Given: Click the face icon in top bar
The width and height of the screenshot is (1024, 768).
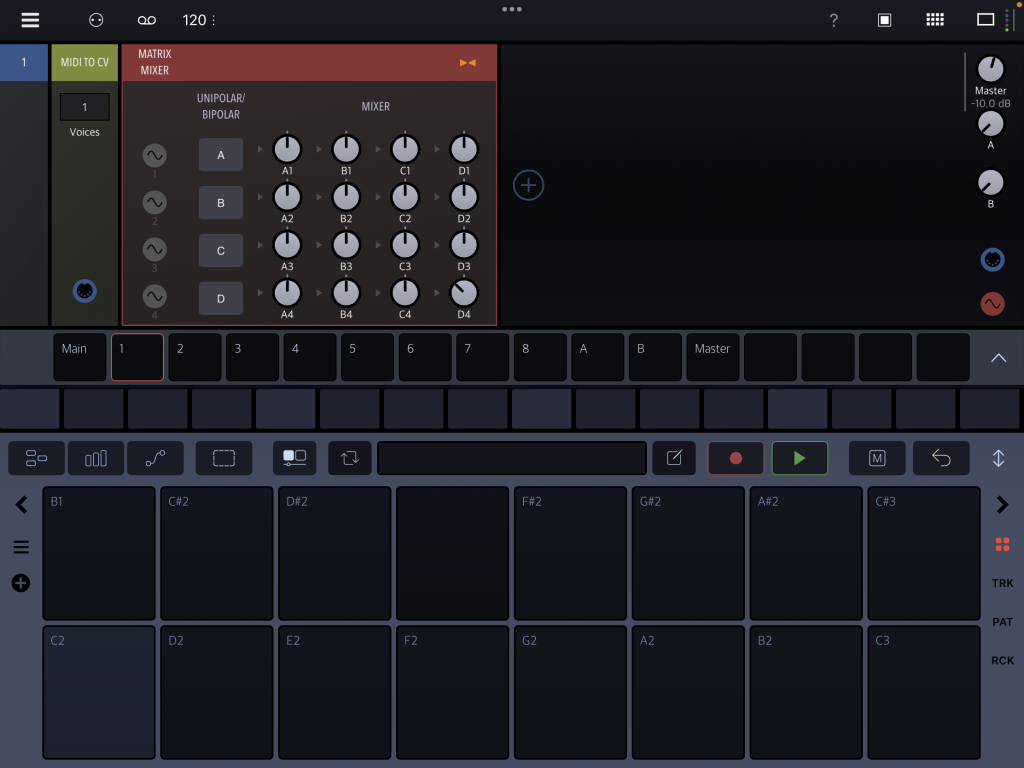Looking at the screenshot, I should [96, 20].
